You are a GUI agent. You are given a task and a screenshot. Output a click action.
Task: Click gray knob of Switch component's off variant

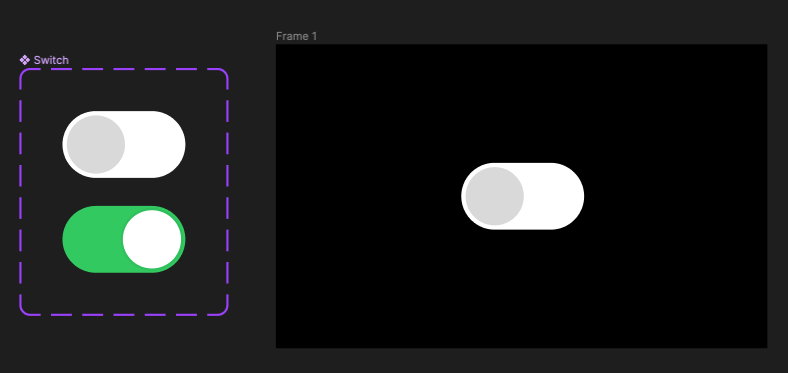point(95,144)
